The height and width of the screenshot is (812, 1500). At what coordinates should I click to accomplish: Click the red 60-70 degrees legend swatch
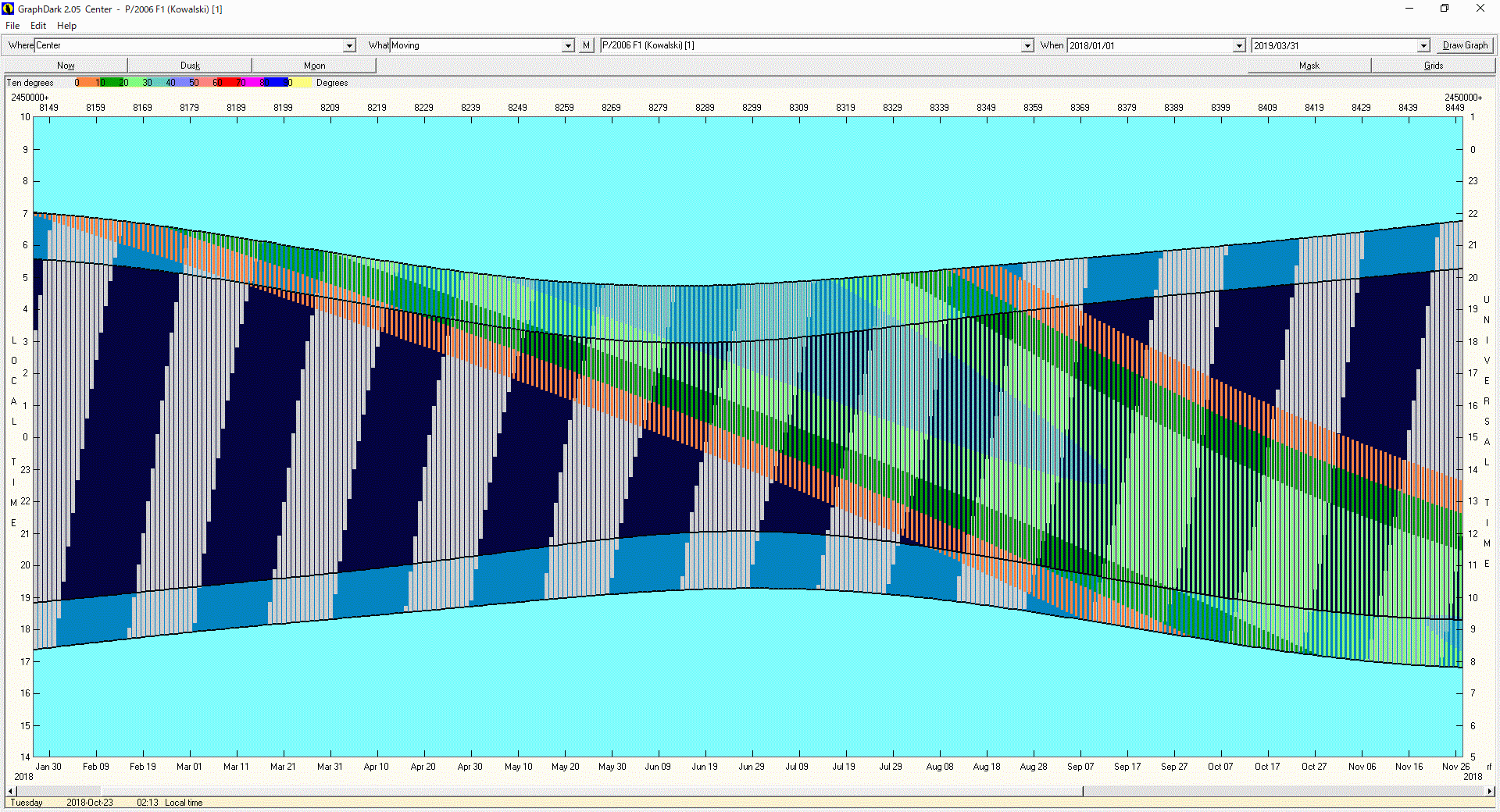pyautogui.click(x=229, y=82)
